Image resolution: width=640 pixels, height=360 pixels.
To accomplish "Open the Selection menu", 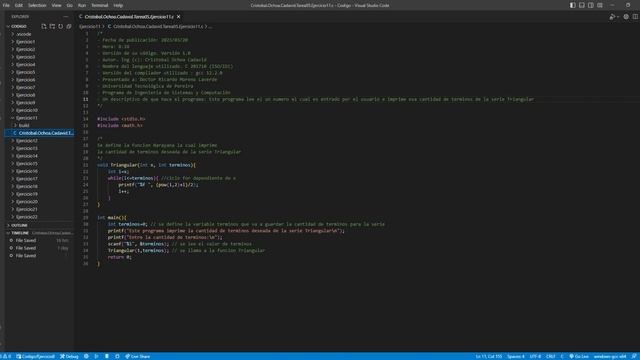I will pos(37,5).
